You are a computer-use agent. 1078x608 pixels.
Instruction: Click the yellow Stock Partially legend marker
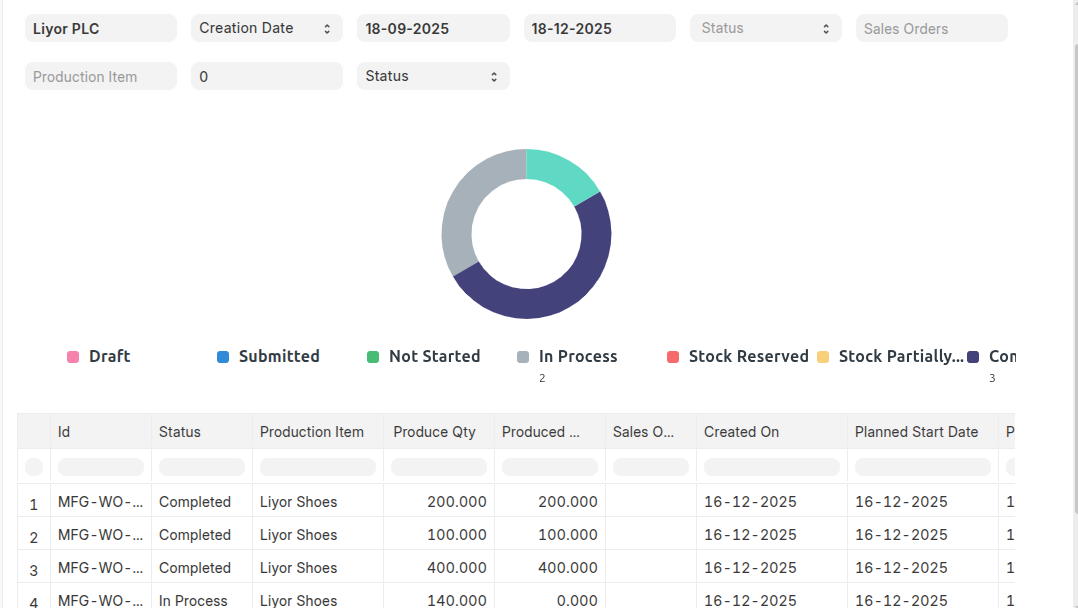823,357
